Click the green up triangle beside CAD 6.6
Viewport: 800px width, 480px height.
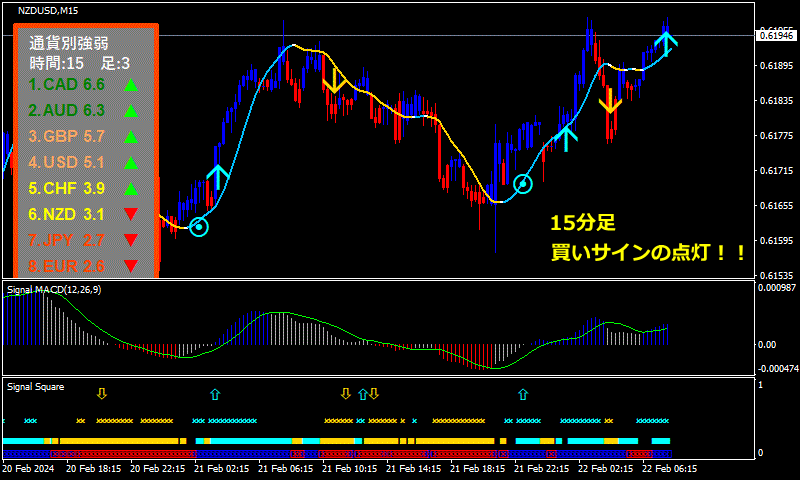tap(129, 85)
